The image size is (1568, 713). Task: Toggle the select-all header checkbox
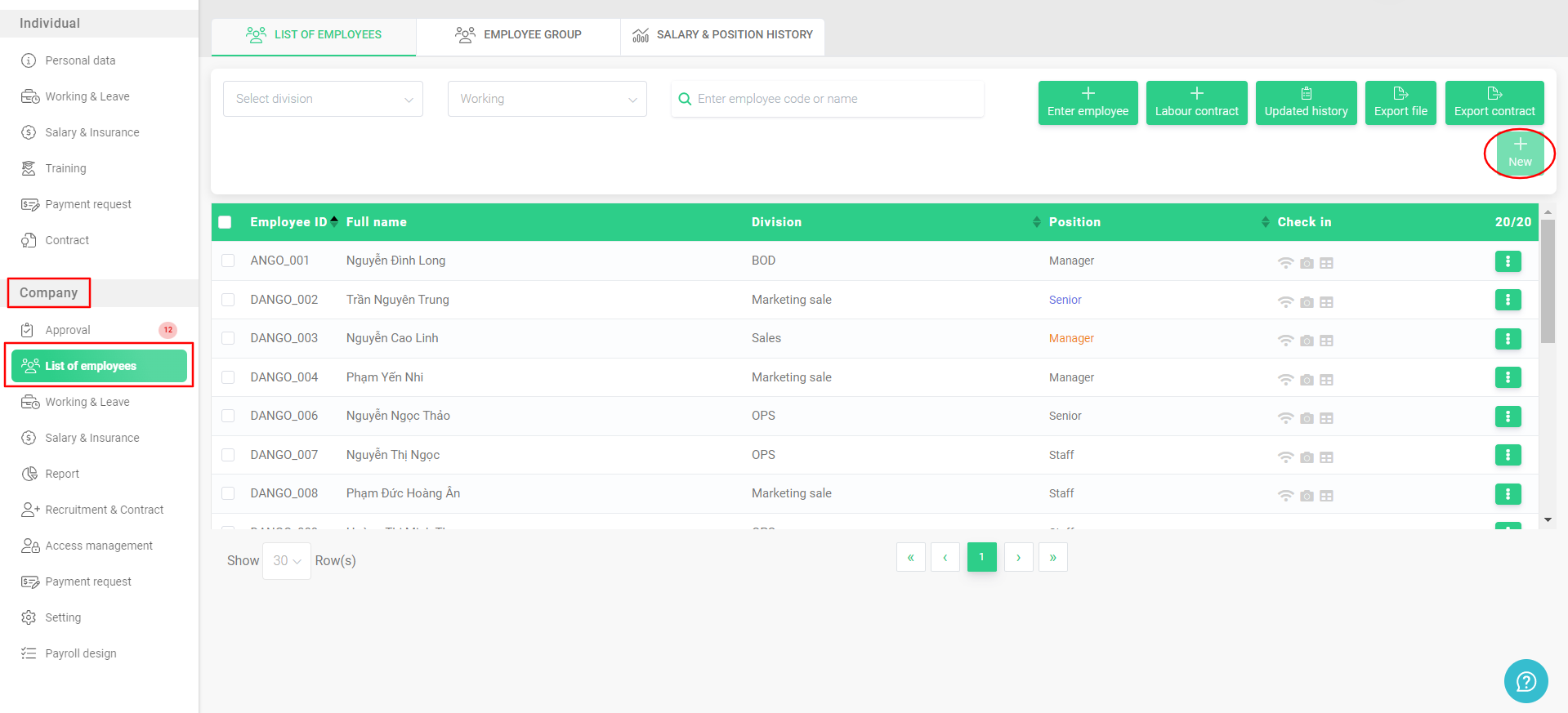225,222
